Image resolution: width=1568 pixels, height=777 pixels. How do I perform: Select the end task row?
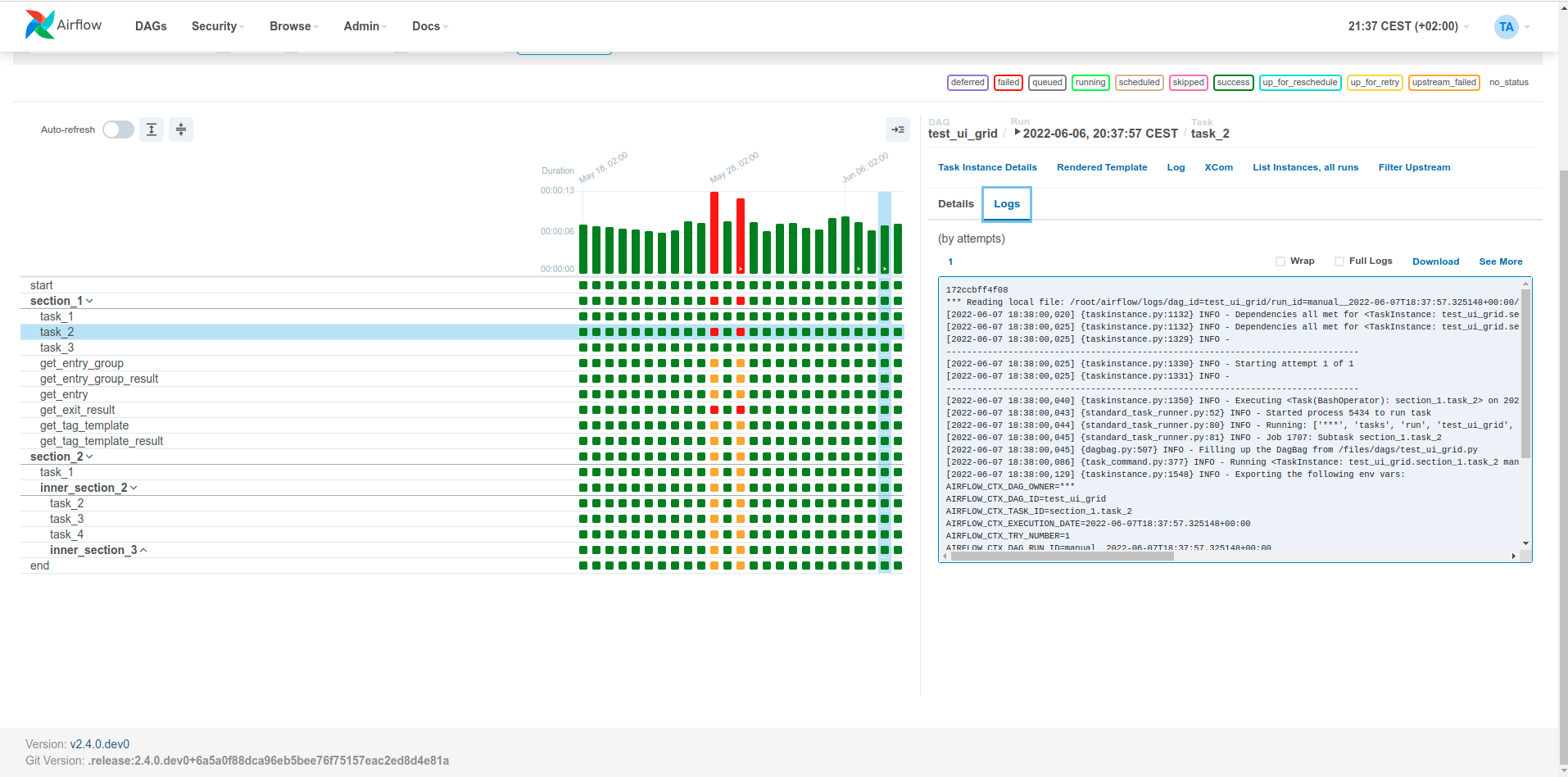pos(462,566)
